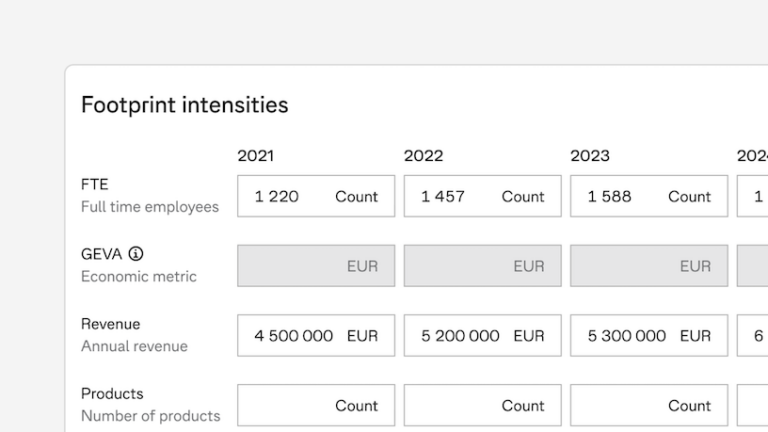Focus the empty 2022 Products count field
The height and width of the screenshot is (432, 768).
[482, 405]
